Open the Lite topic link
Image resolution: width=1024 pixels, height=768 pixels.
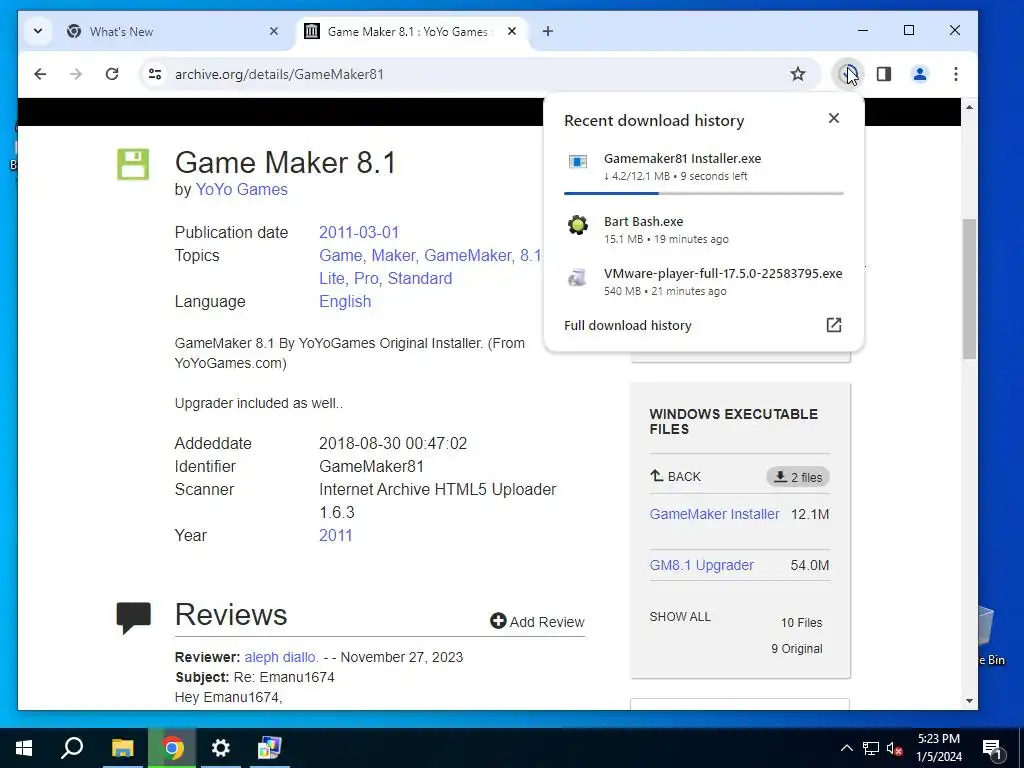(x=332, y=278)
